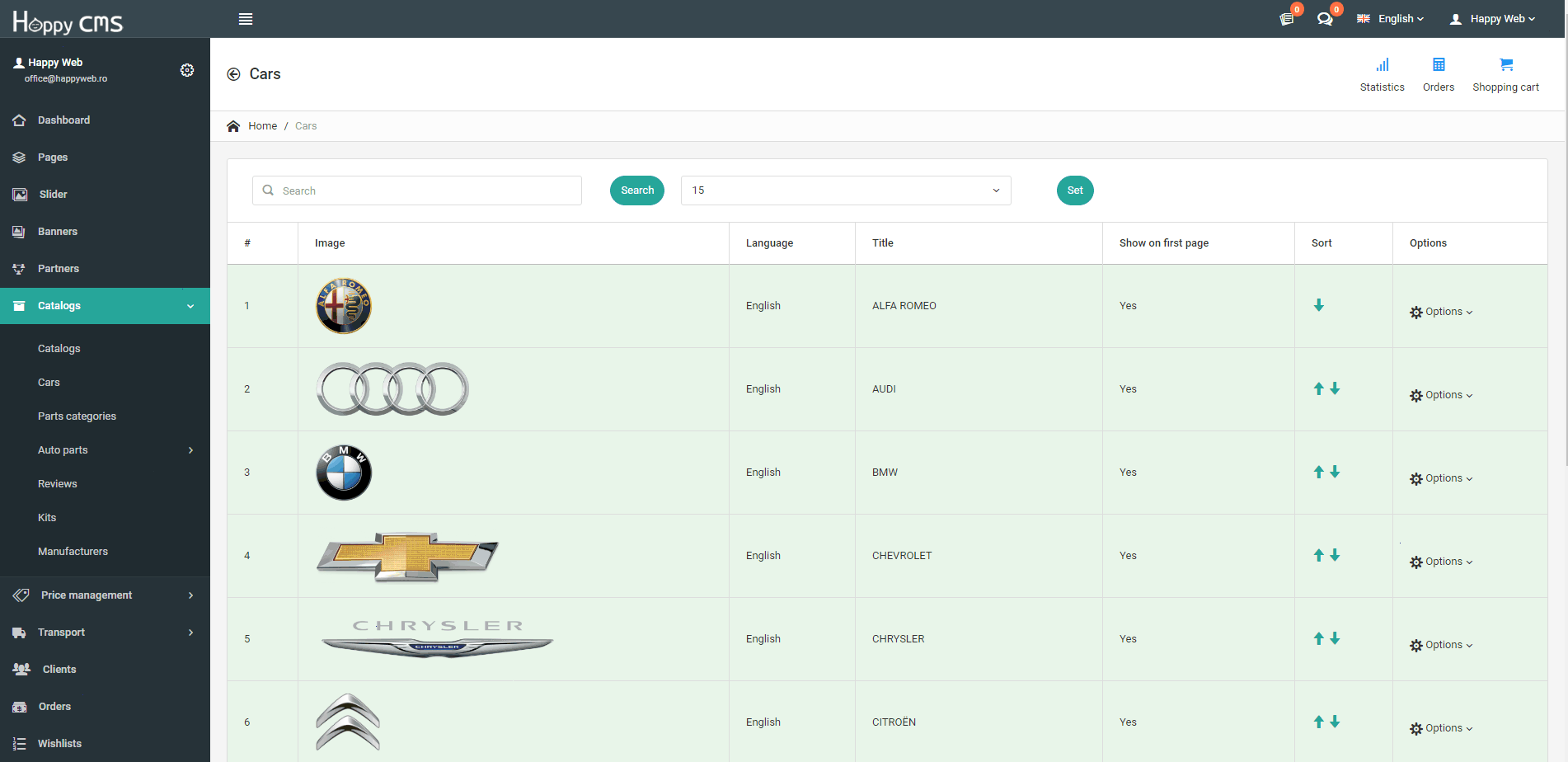This screenshot has width=1568, height=762.
Task: Click the Chrysler wings logo thumbnail
Action: pos(437,638)
